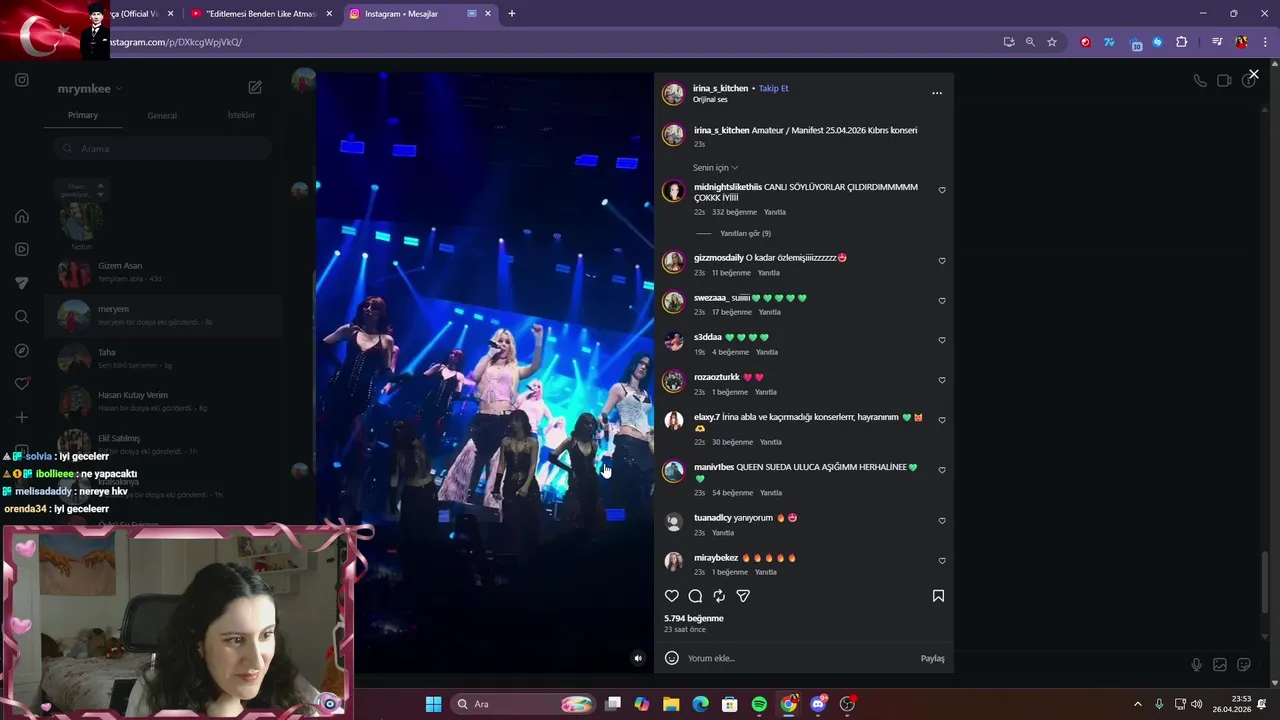Click Paylaş to post the comment
This screenshot has width=1280, height=720.
point(932,658)
